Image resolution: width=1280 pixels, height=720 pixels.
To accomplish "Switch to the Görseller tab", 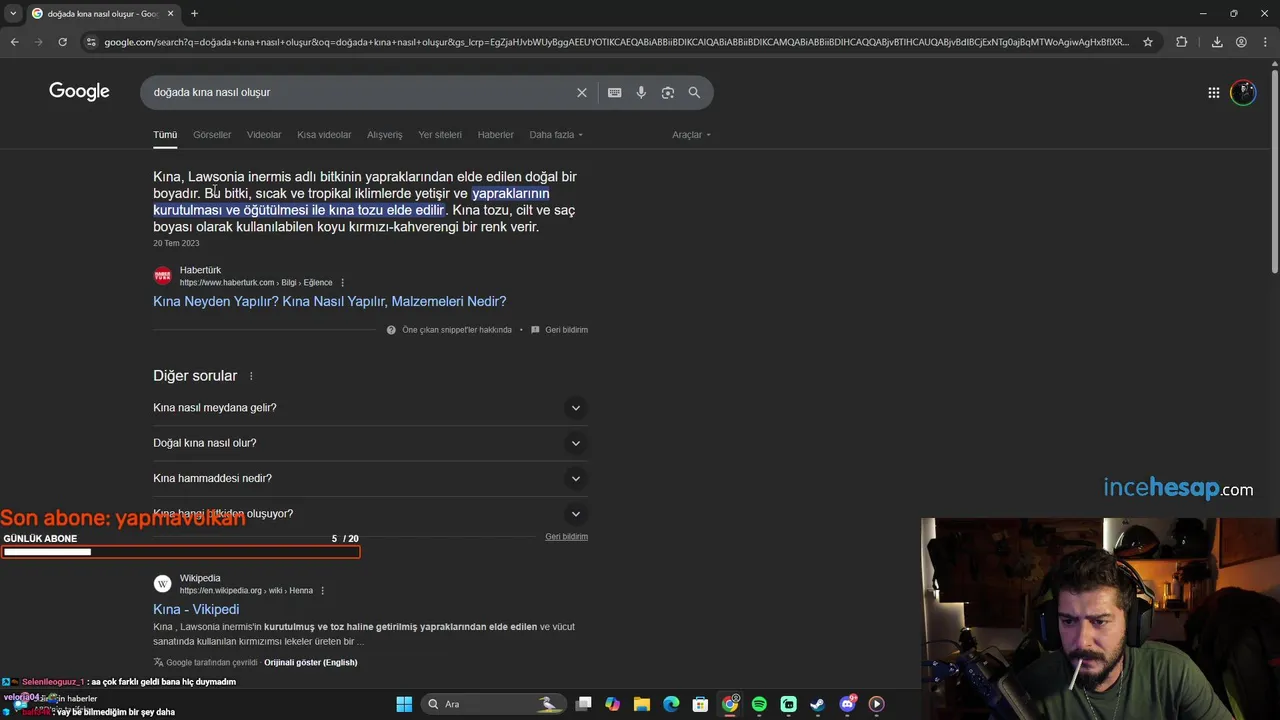I will click(212, 135).
